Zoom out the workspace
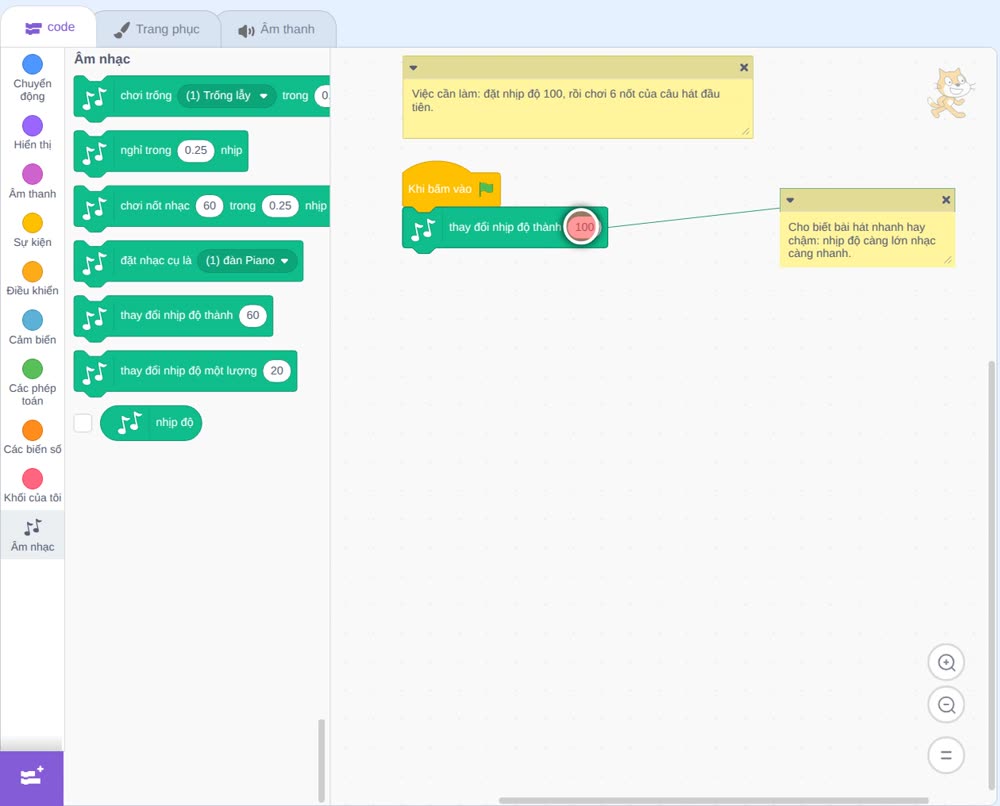 946,705
